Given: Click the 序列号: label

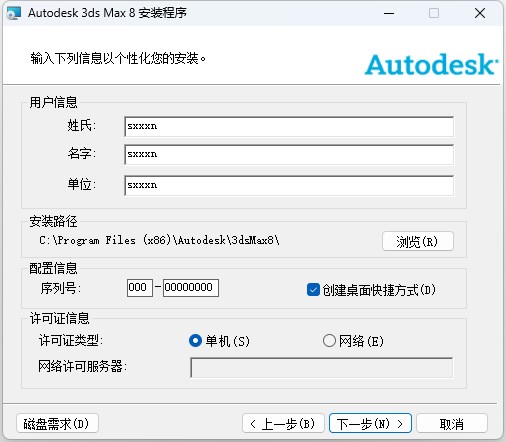Looking at the screenshot, I should click(x=61, y=288).
